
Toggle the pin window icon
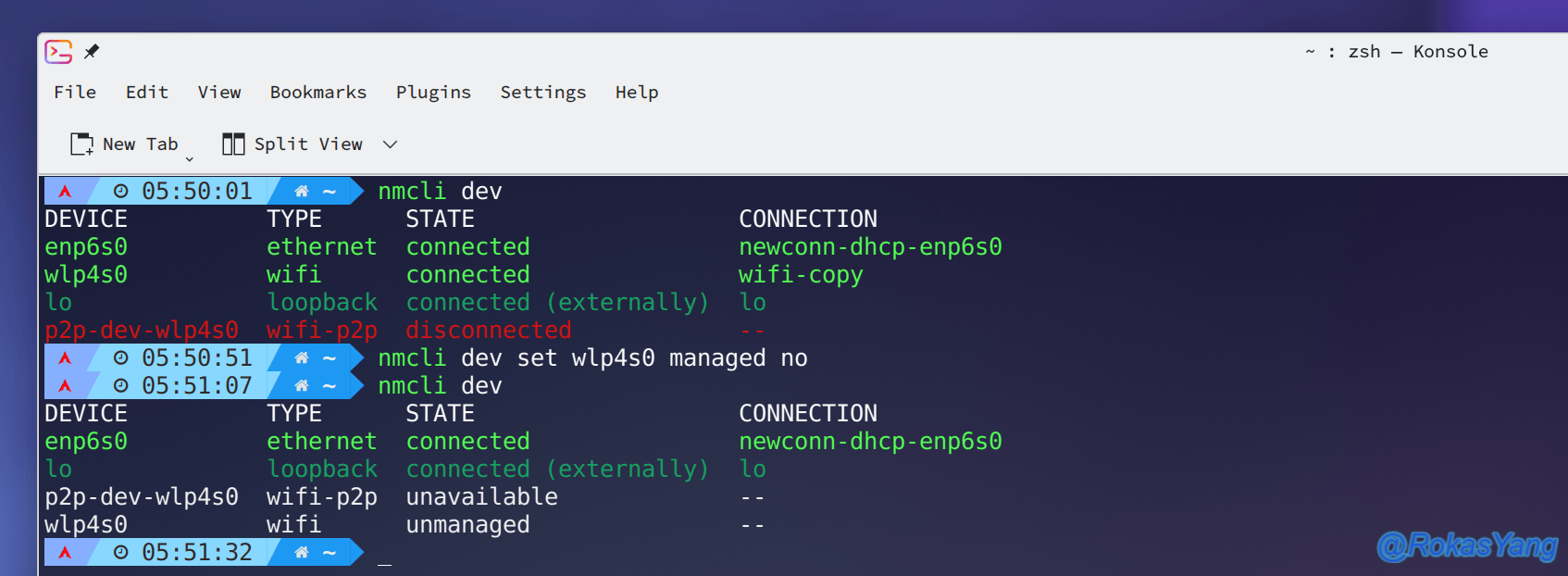pos(92,52)
